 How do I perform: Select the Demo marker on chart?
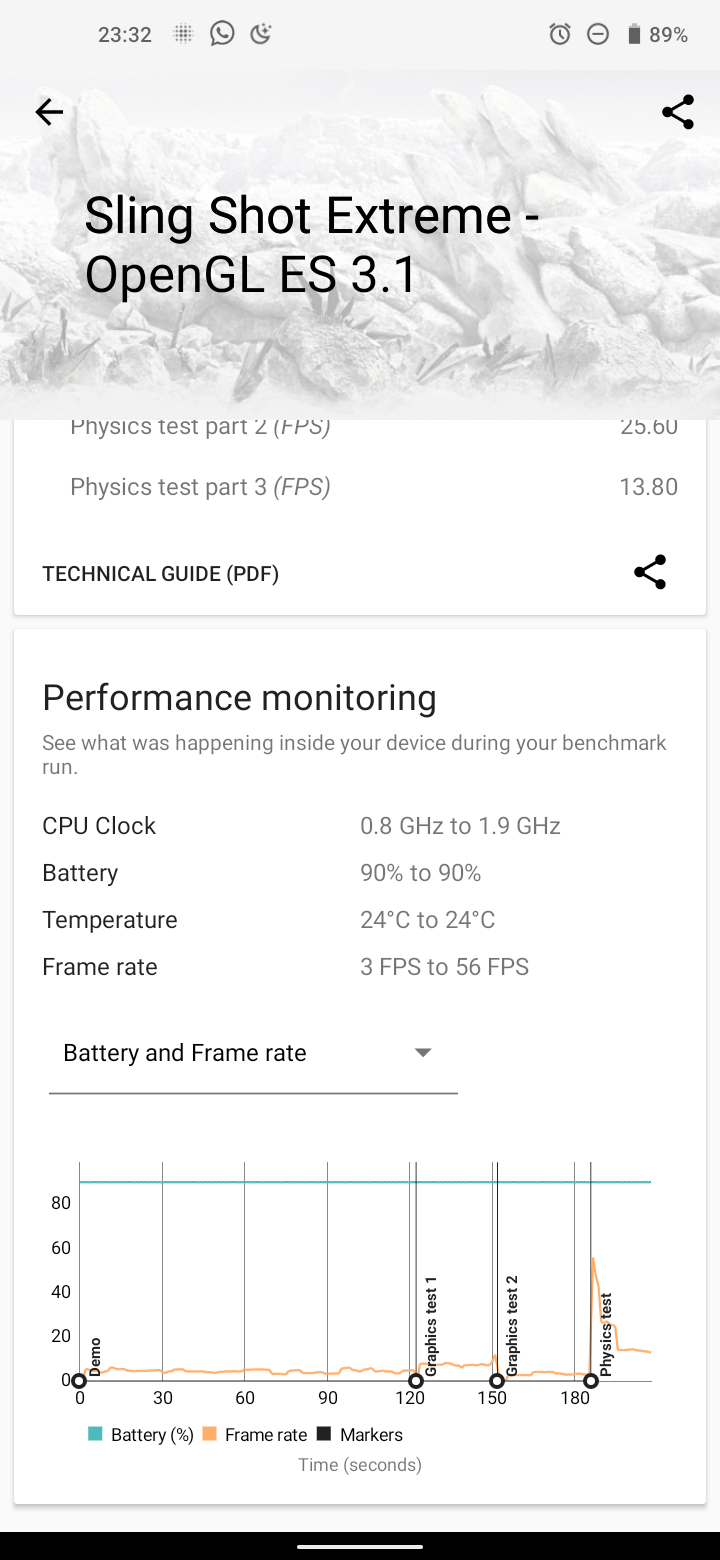[79, 1381]
